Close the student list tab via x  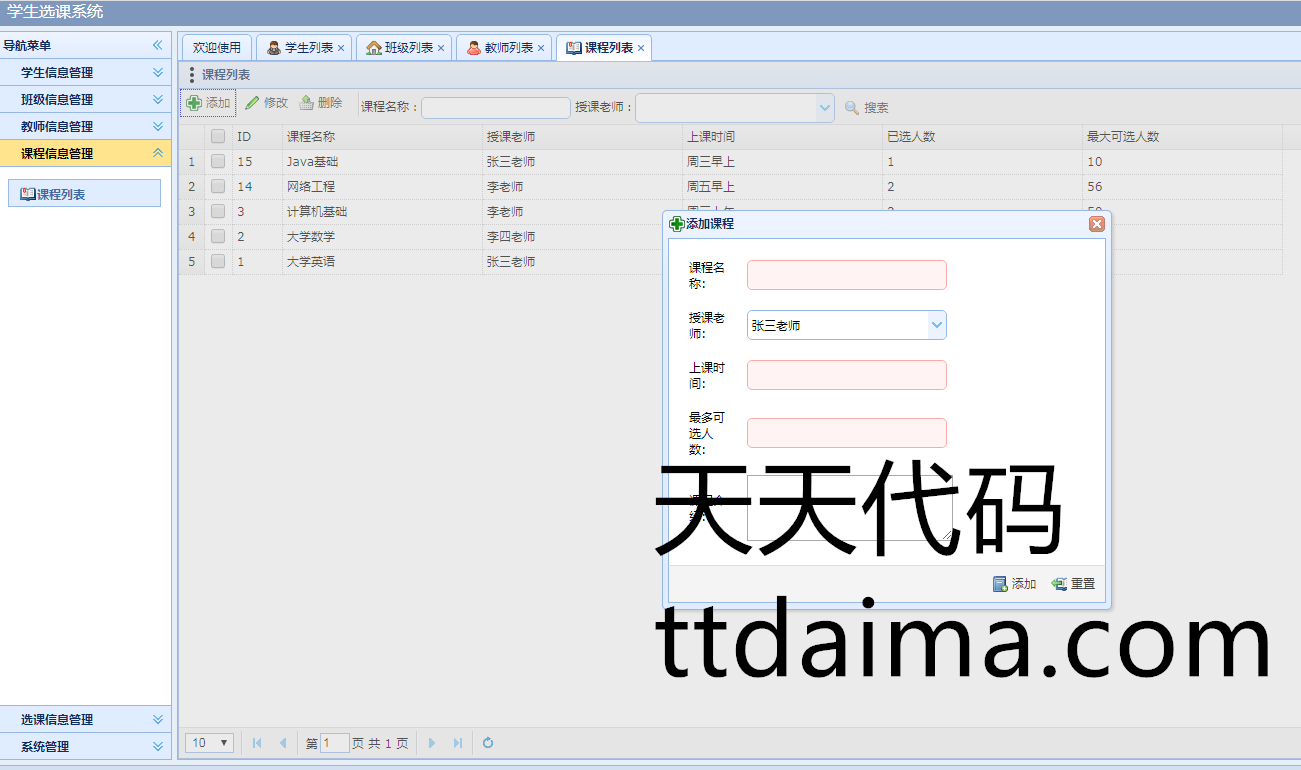pos(341,48)
